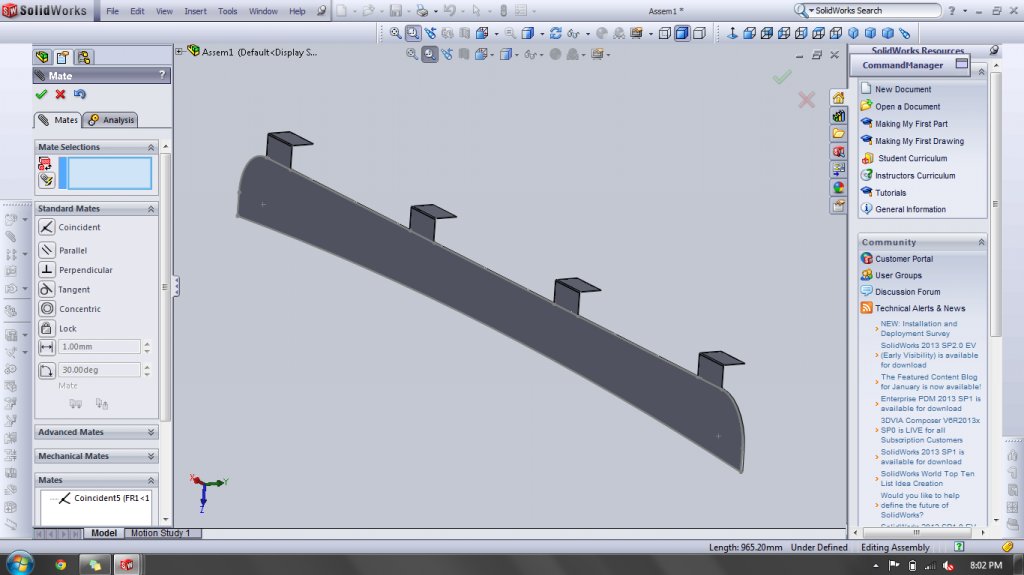Click the Save icon in toolbar
Screen dimensions: 1024x575
[x=396, y=10]
